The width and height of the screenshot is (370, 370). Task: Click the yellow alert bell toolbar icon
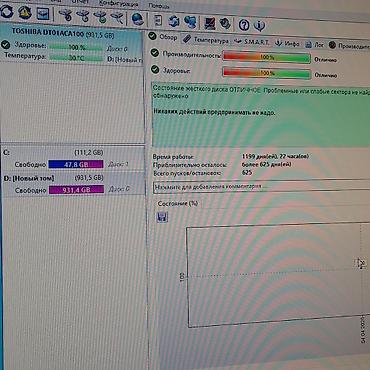pyautogui.click(x=25, y=13)
